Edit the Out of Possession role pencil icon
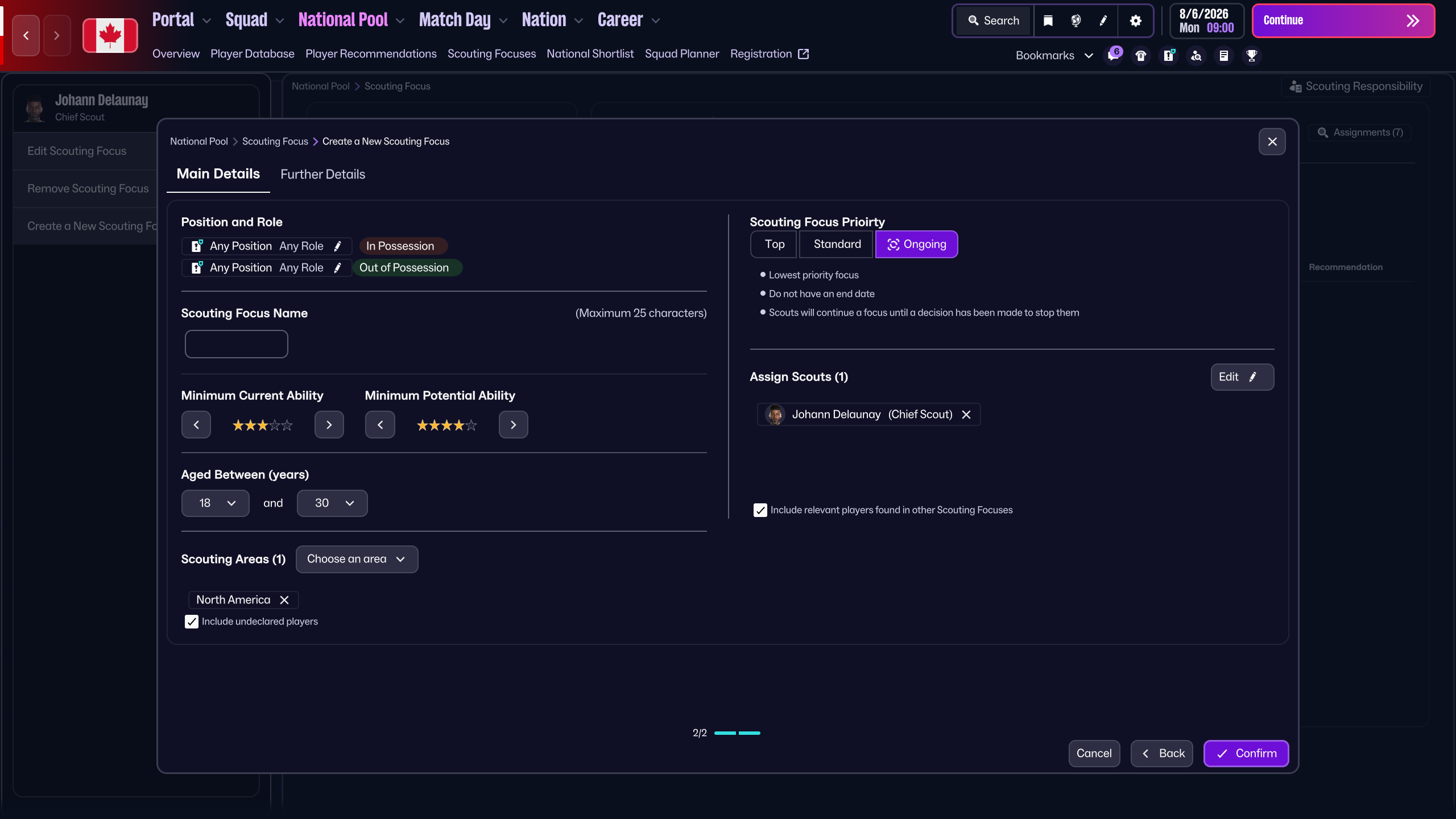Viewport: 1456px width, 819px height. (338, 267)
